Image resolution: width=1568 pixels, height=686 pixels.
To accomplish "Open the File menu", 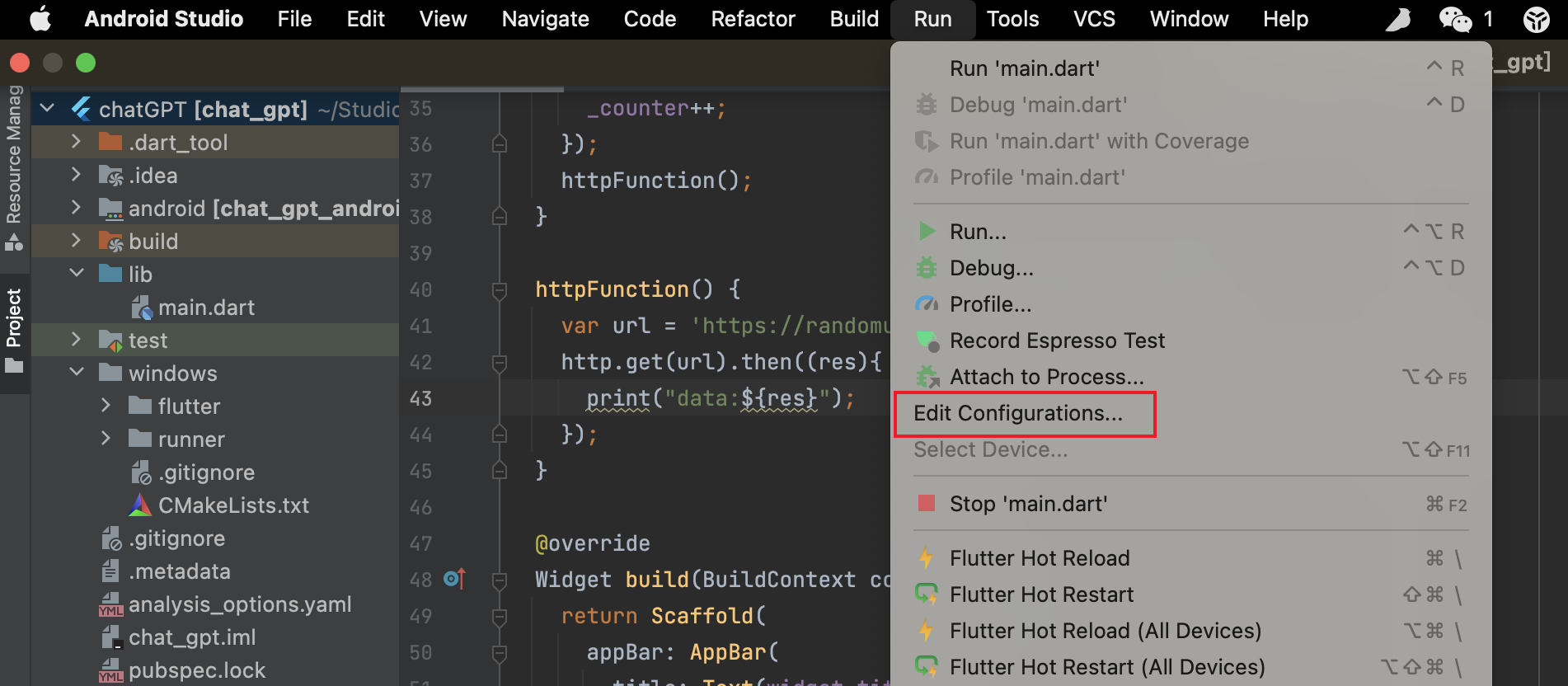I will [x=294, y=19].
